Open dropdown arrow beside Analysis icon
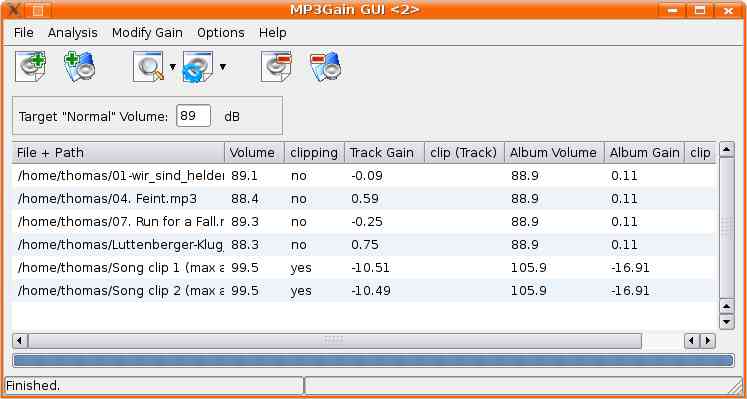This screenshot has height=399, width=747. (172, 67)
